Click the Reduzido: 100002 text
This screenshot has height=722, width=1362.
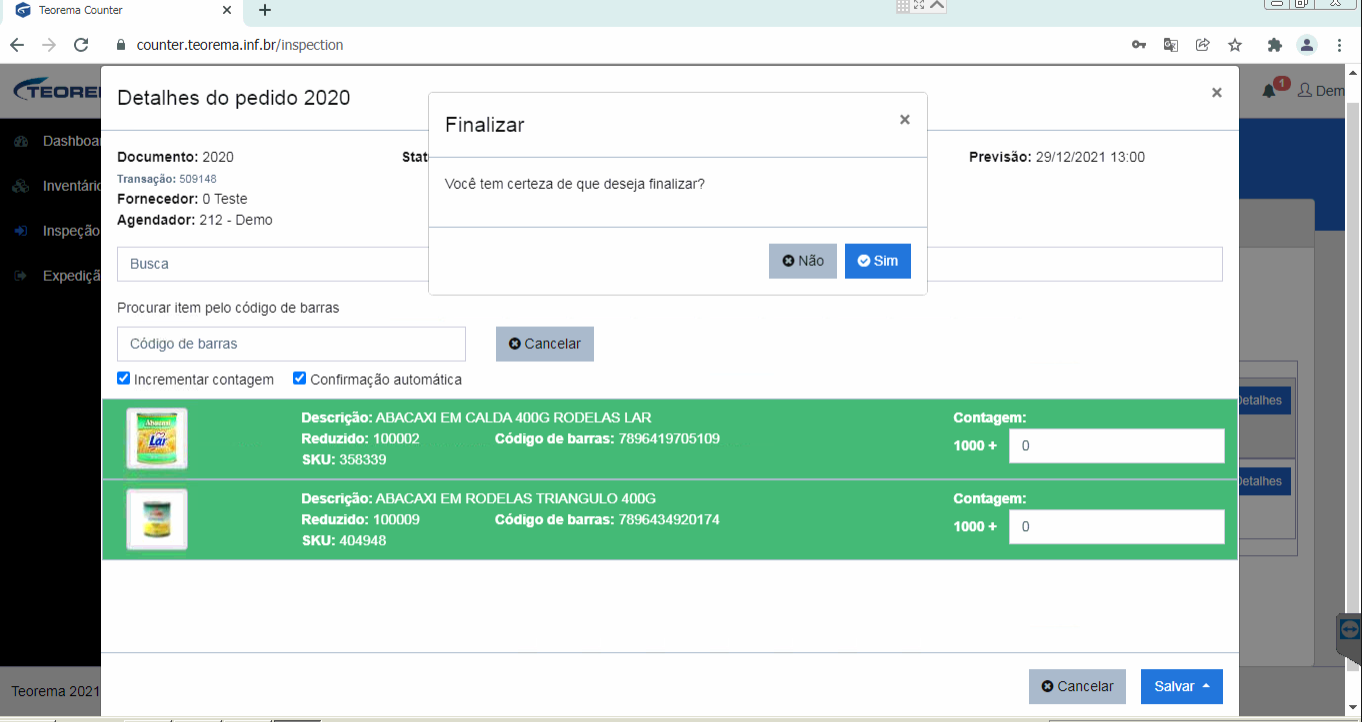(x=360, y=438)
